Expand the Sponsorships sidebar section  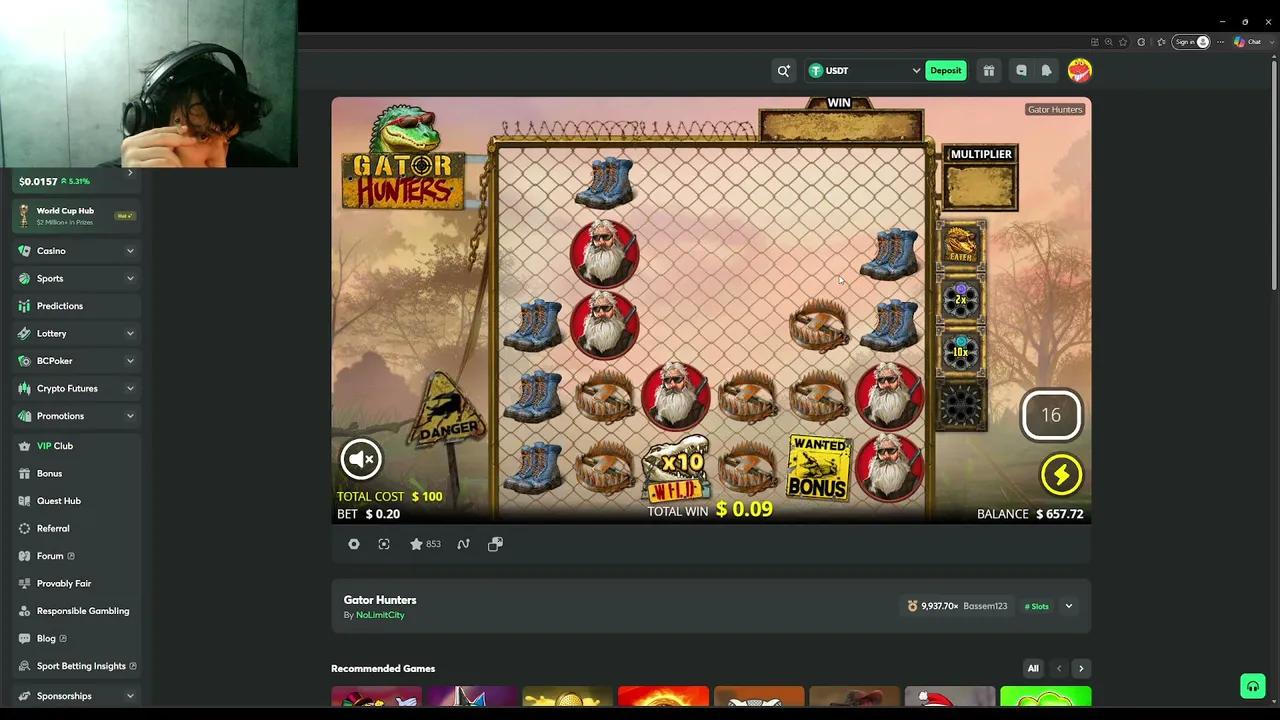tap(76, 696)
